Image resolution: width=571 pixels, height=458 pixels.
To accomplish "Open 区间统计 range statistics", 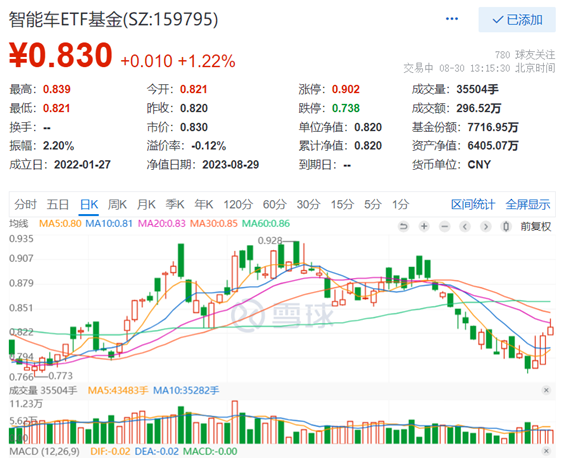I will pos(473,204).
